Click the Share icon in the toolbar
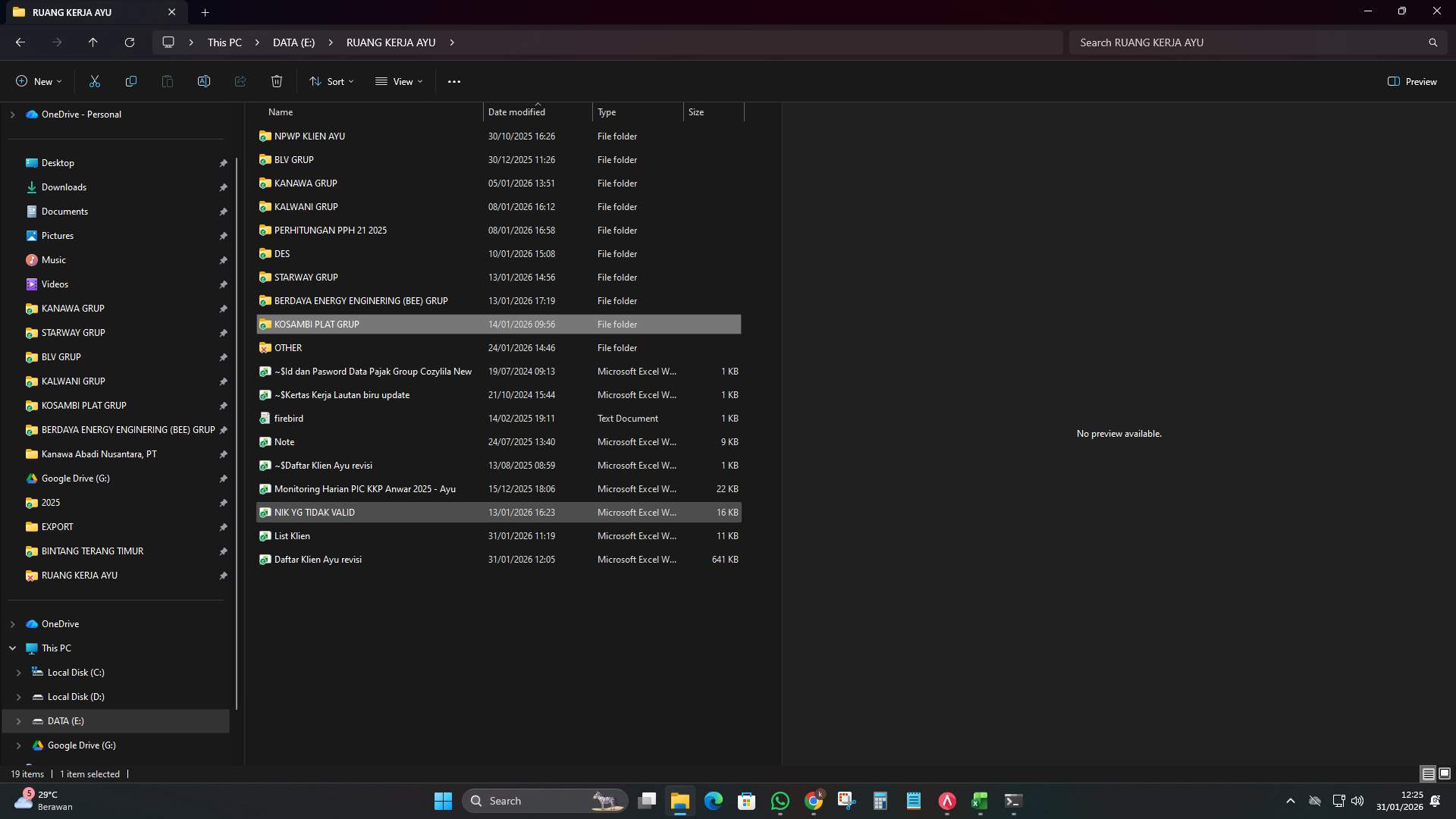The height and width of the screenshot is (819, 1456). [x=240, y=81]
